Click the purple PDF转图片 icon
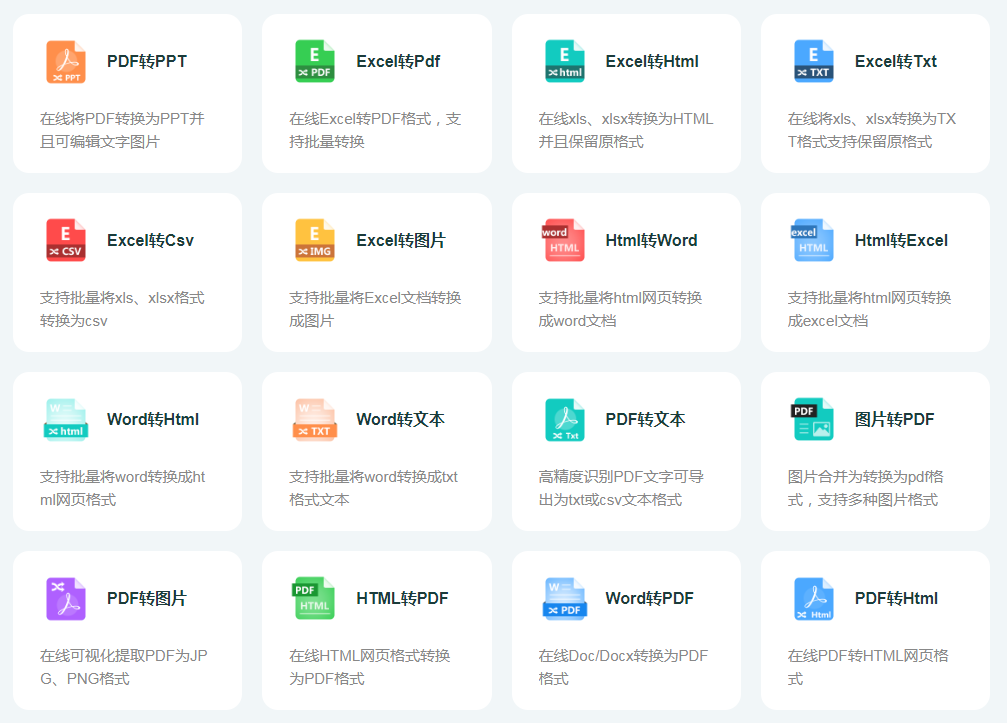The width and height of the screenshot is (1007, 723). coord(66,598)
